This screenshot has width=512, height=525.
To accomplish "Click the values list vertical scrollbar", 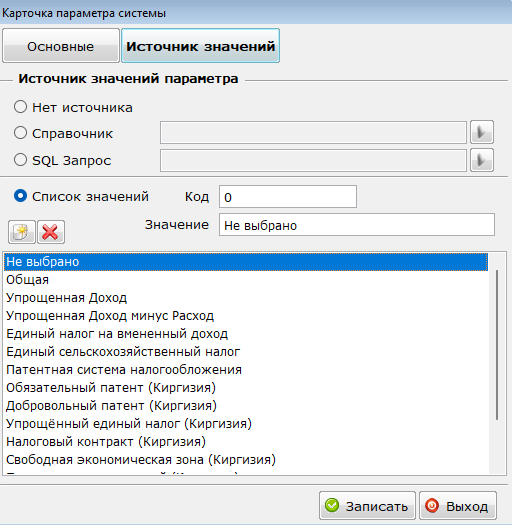I will click(497, 345).
